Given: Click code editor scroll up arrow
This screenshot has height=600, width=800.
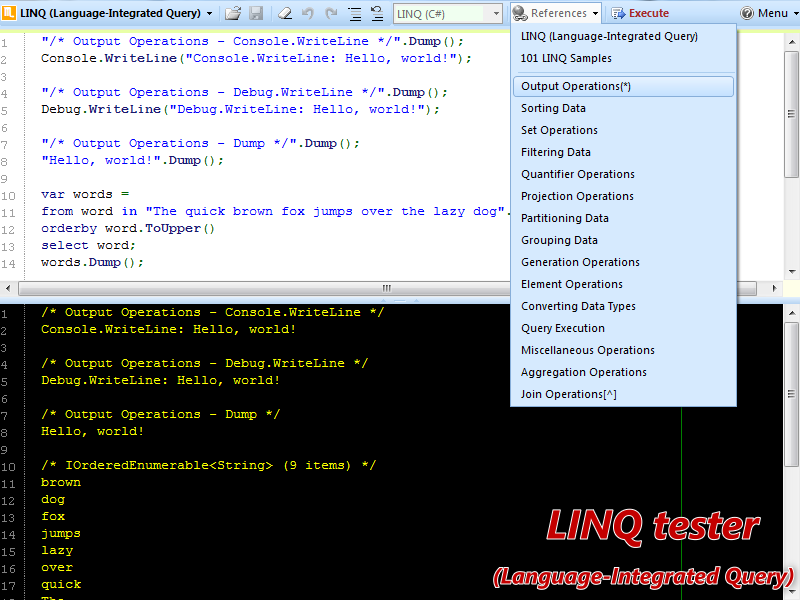Looking at the screenshot, I should point(791,42).
